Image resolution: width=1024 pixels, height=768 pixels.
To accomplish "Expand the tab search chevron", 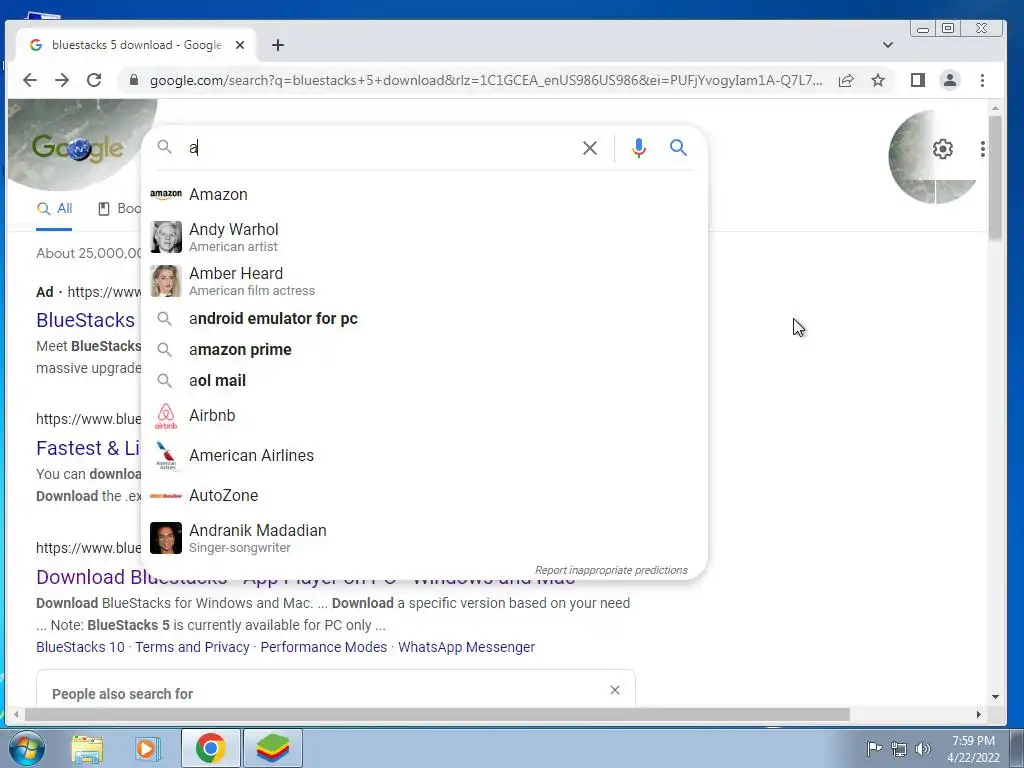I will tap(888, 45).
